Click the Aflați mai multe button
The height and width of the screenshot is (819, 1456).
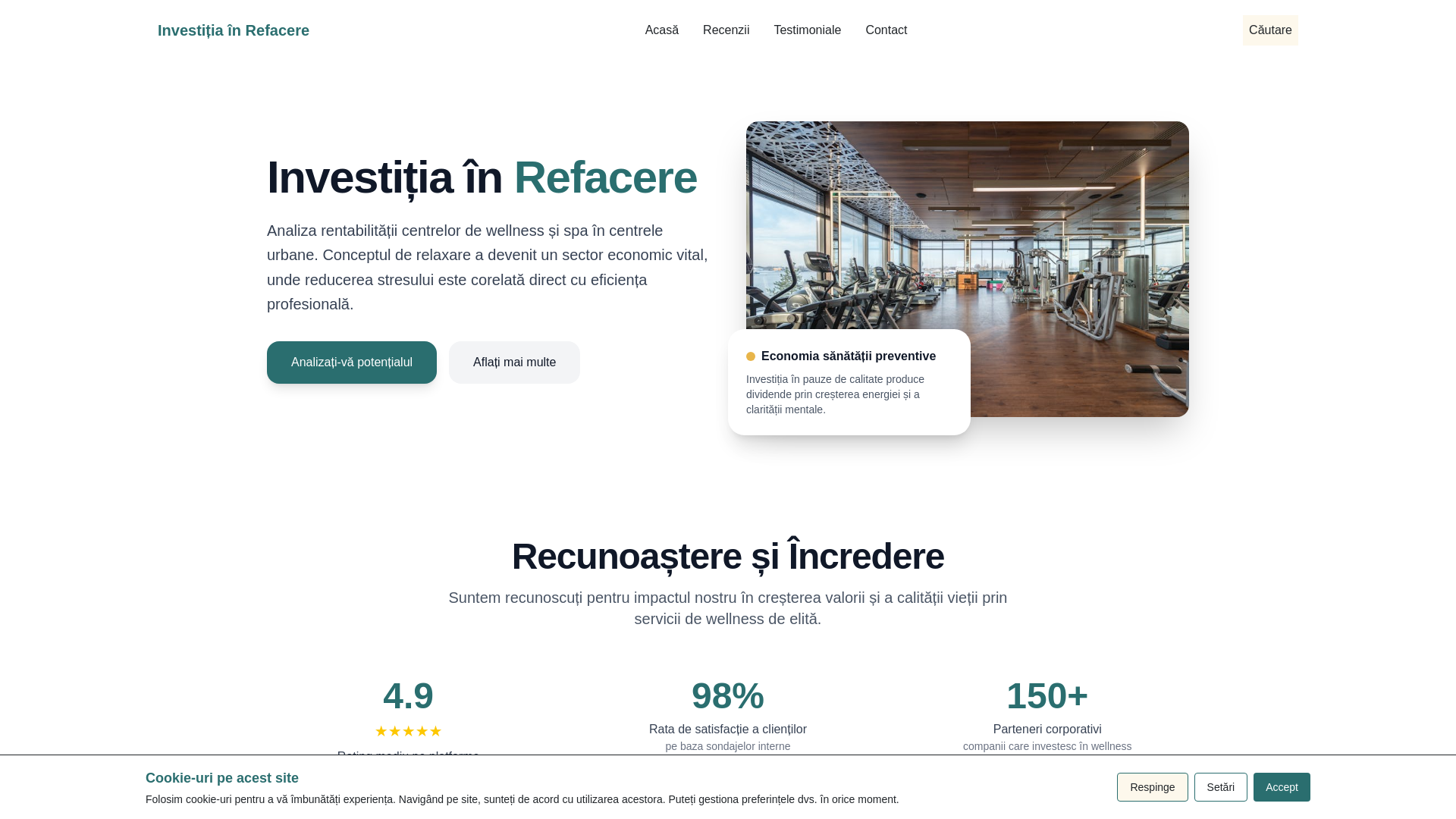pyautogui.click(x=514, y=362)
